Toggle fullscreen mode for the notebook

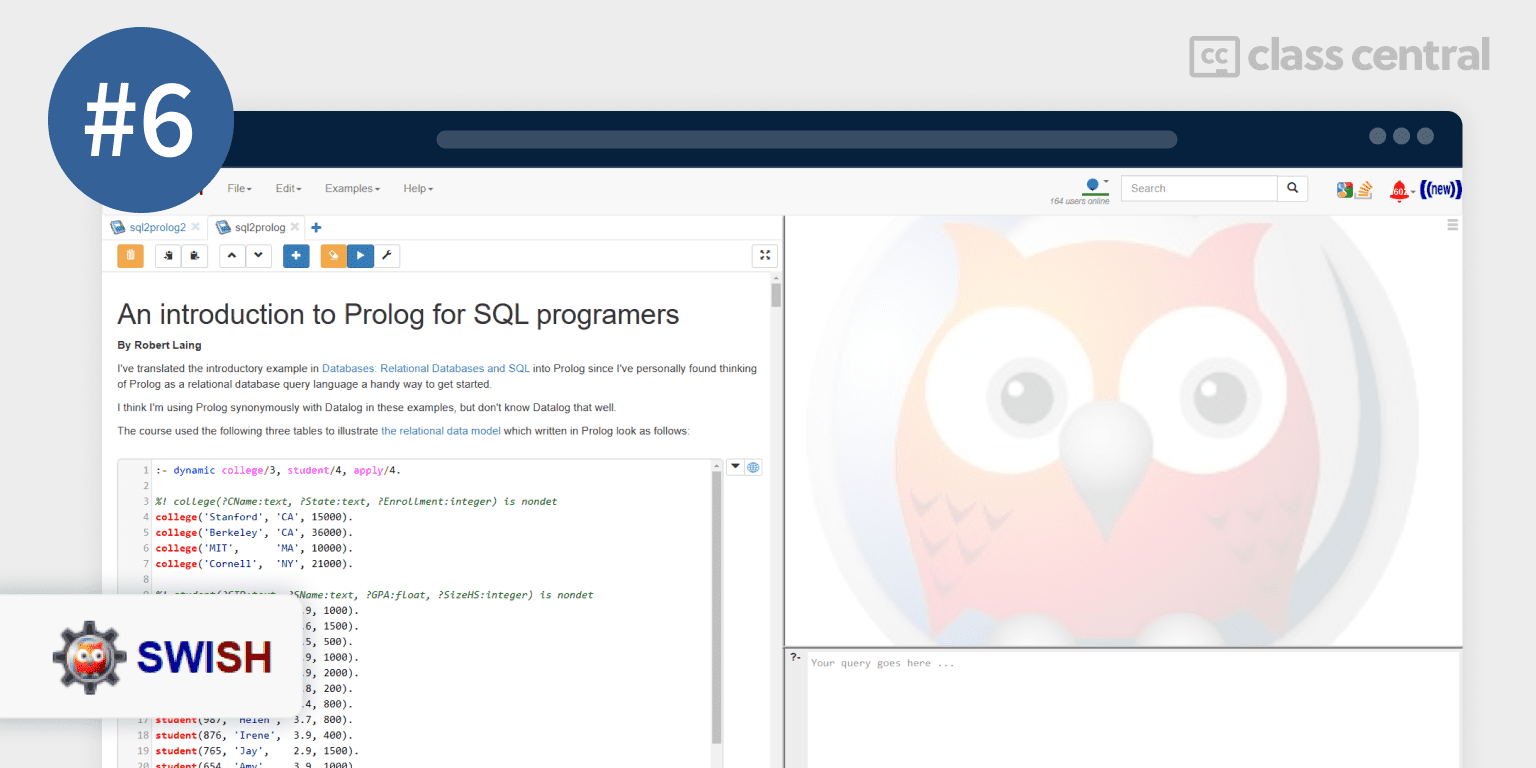click(764, 256)
